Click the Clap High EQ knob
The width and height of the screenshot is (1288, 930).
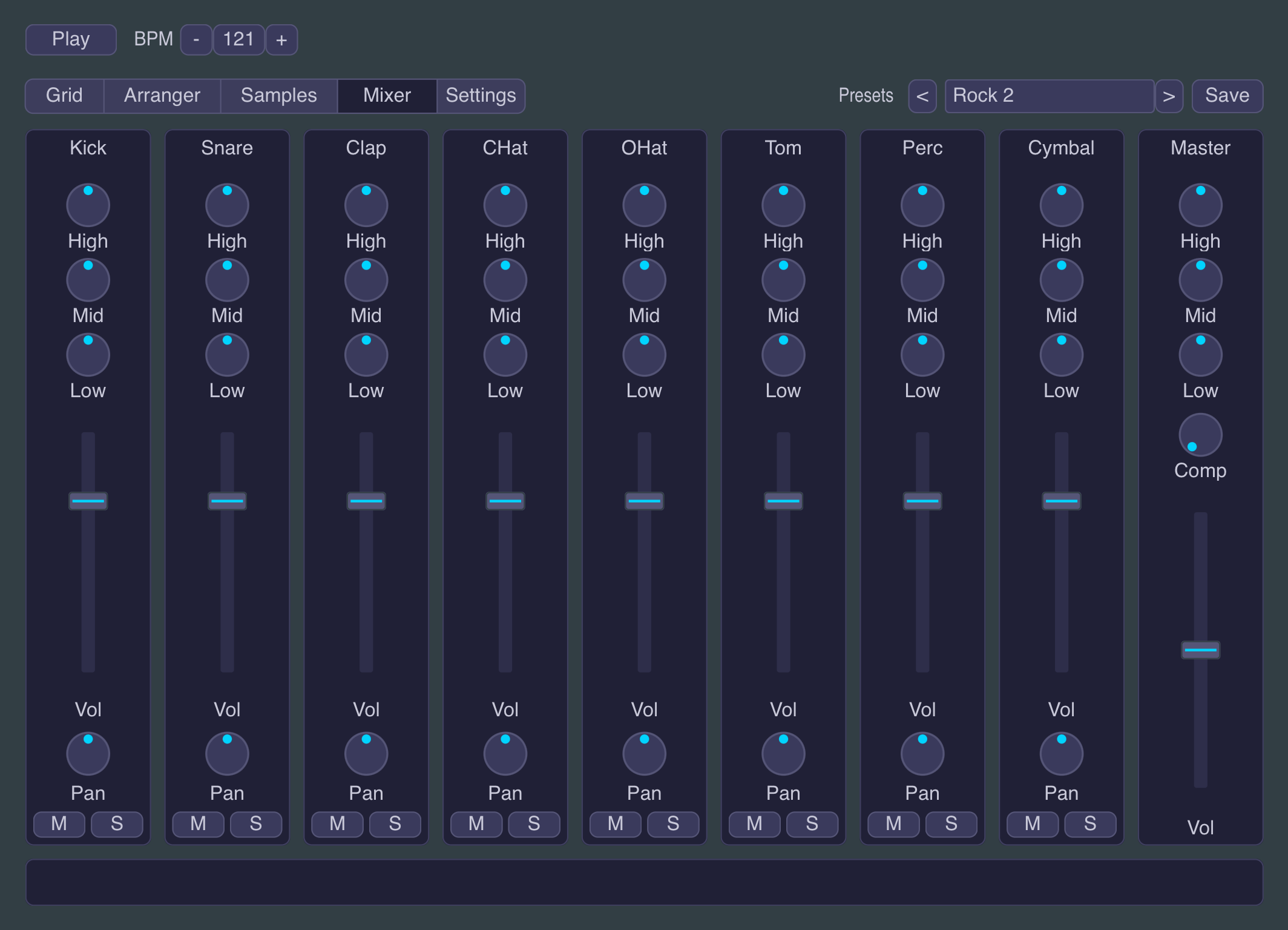point(366,205)
